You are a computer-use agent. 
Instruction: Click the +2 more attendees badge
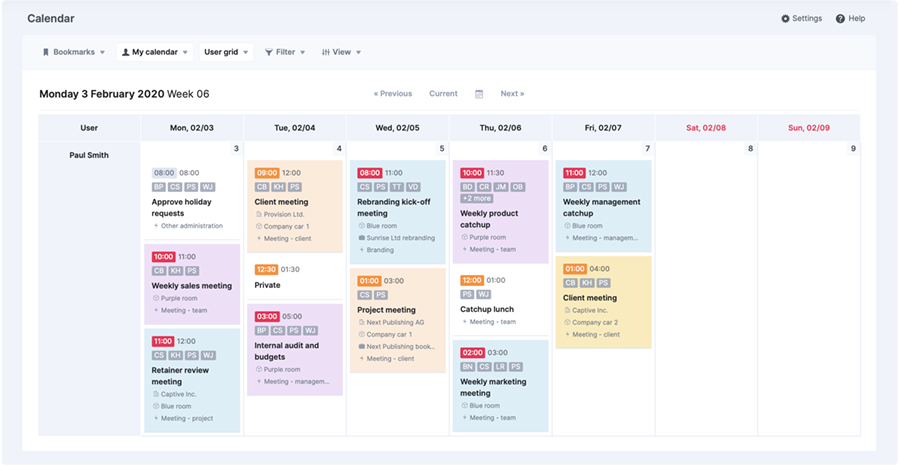click(x=476, y=199)
